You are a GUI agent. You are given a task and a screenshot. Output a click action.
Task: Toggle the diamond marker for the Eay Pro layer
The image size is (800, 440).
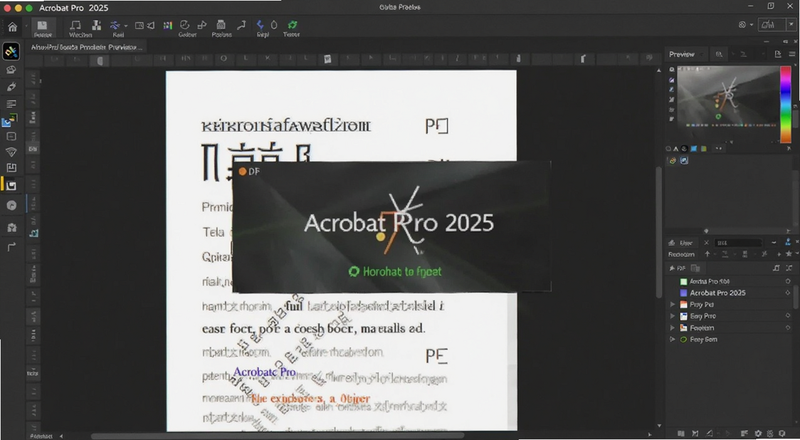tap(788, 316)
